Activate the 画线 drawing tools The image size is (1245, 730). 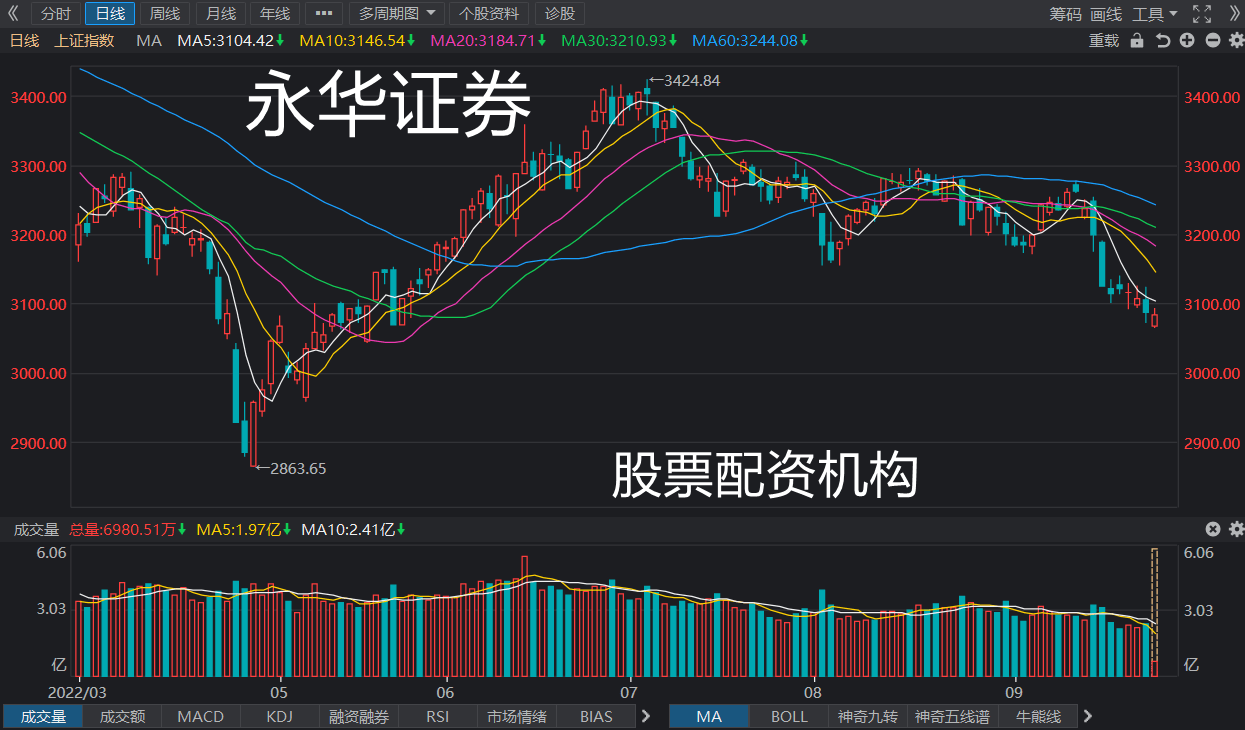tap(1106, 14)
